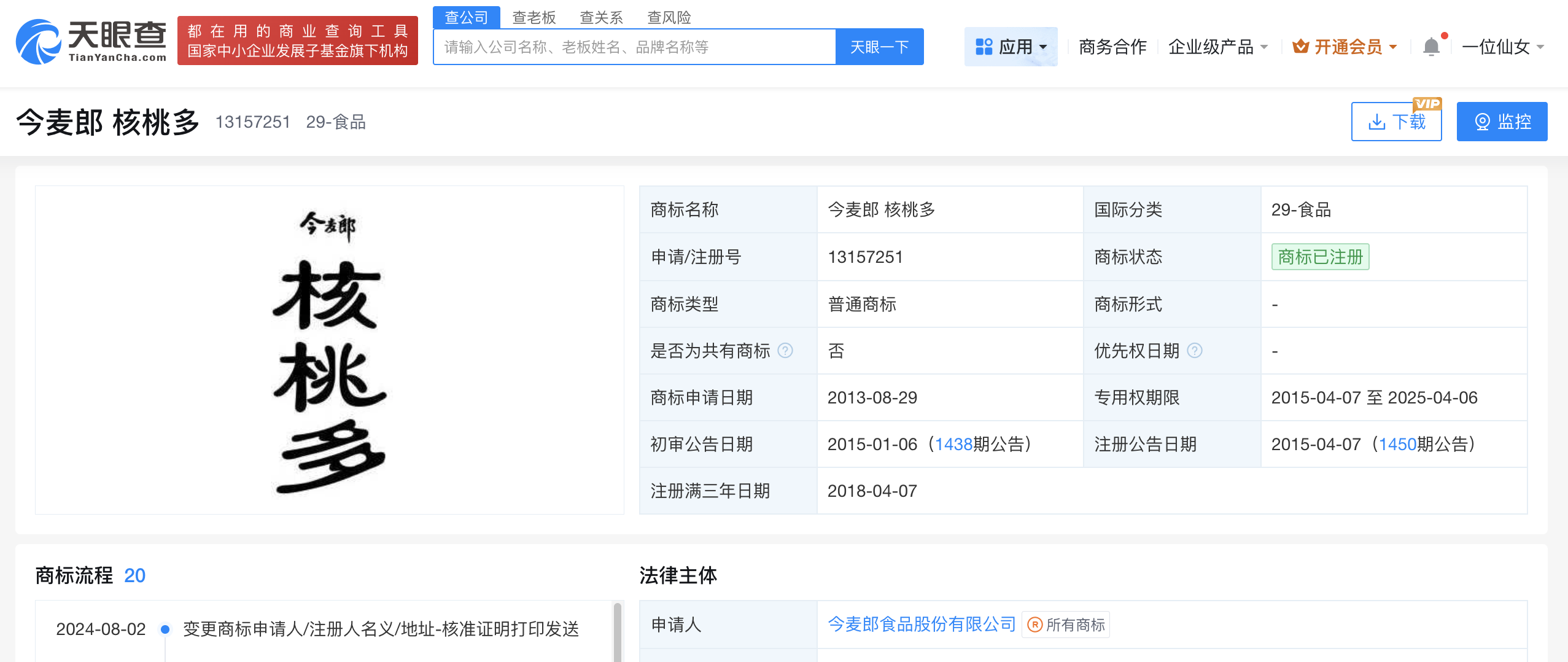Switch to the 查关系 search tab
The image size is (1568, 662).
coord(602,17)
